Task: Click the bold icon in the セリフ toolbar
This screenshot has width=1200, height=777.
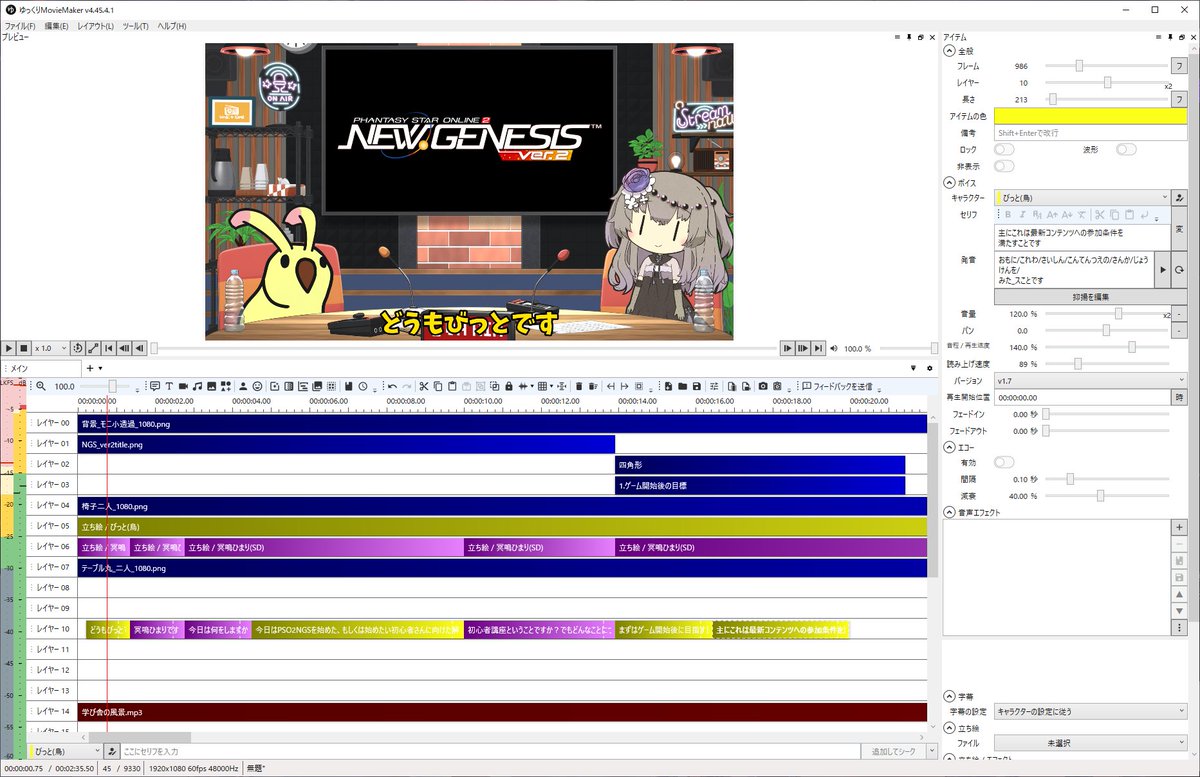Action: coord(1008,215)
